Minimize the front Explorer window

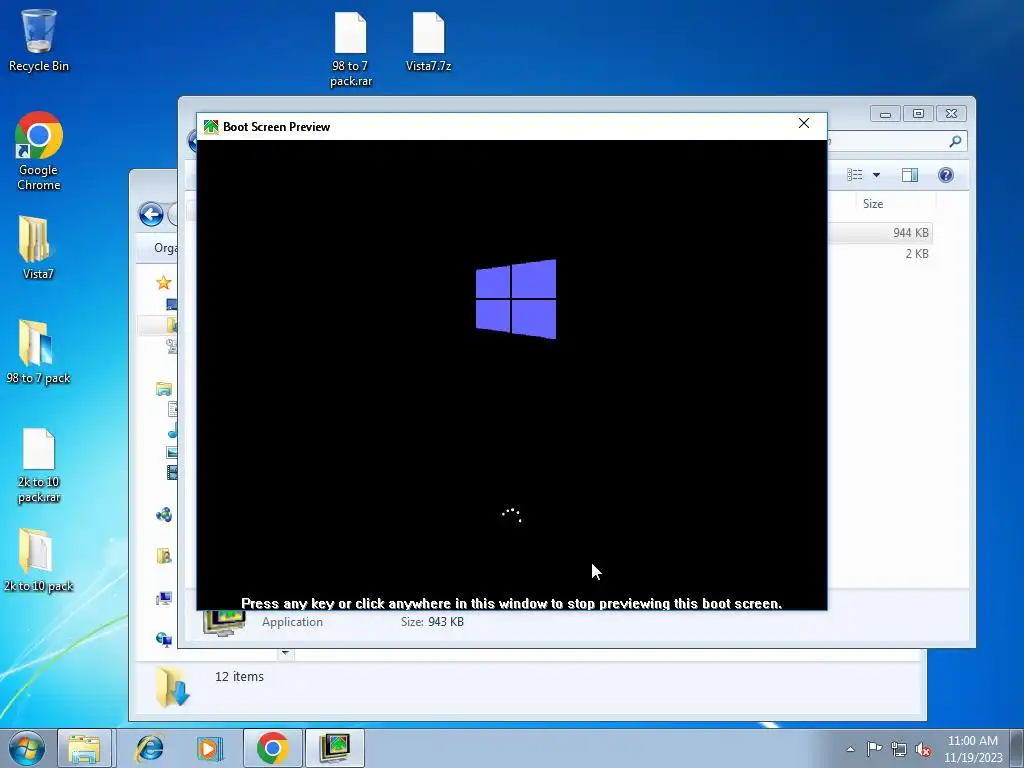click(x=885, y=114)
